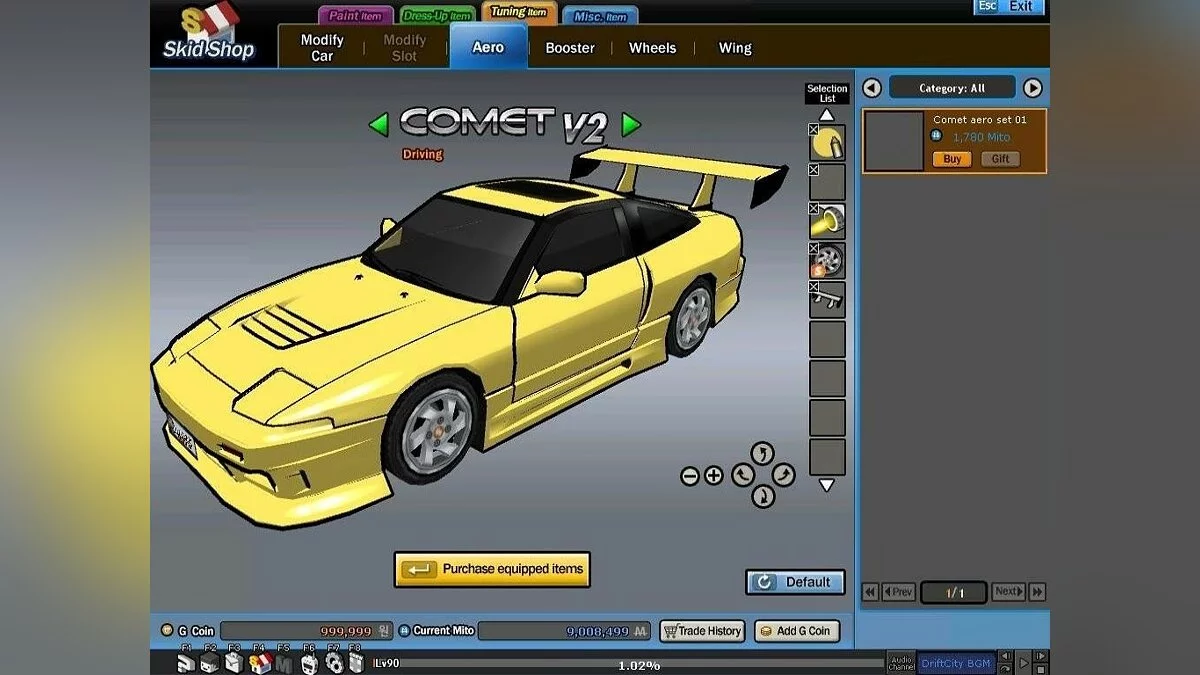The image size is (1200, 675).
Task: Jump to last page of item list
Action: tap(1037, 592)
